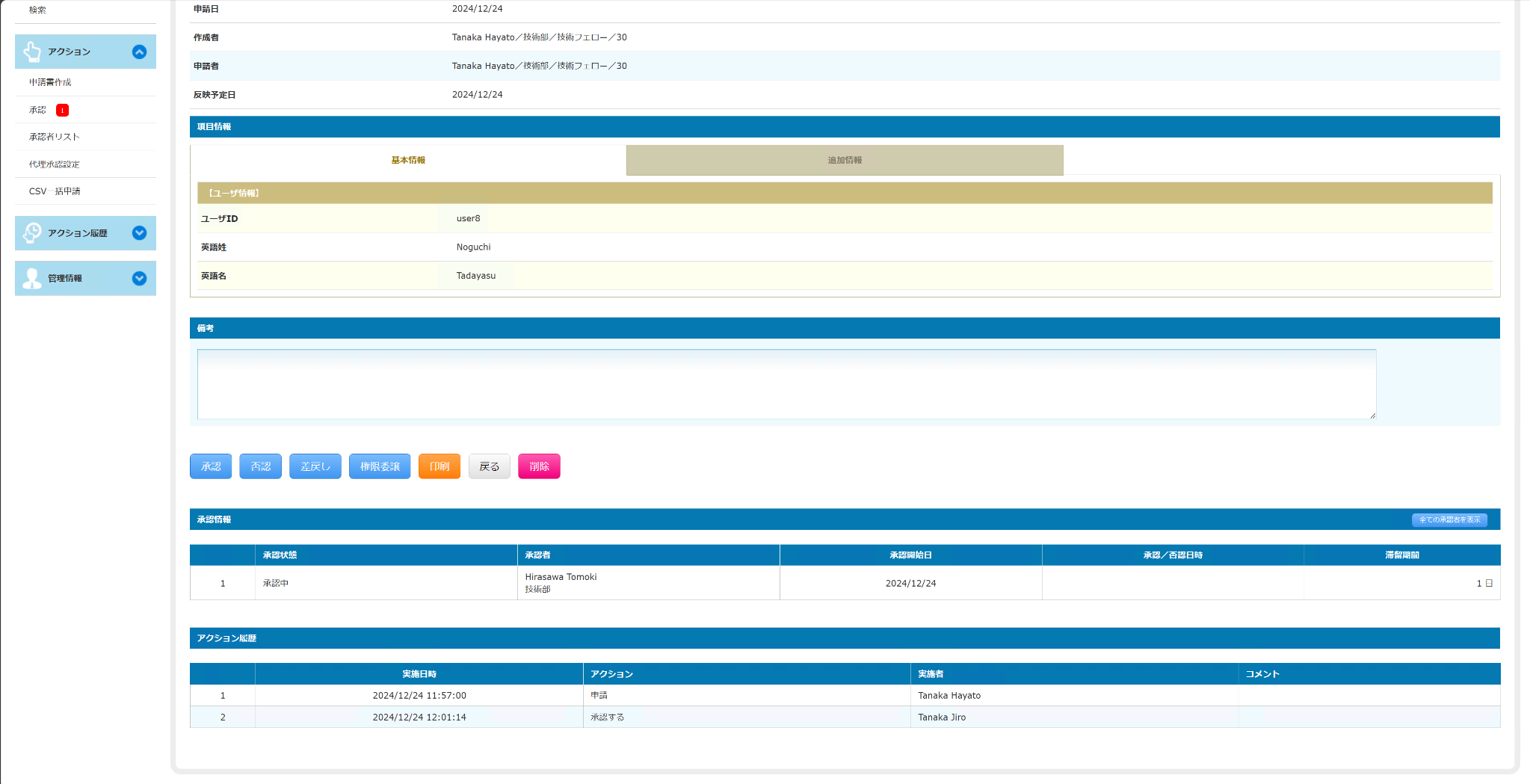Click the 申請日 value "2024/12/24"
The image size is (1530, 784).
478,9
